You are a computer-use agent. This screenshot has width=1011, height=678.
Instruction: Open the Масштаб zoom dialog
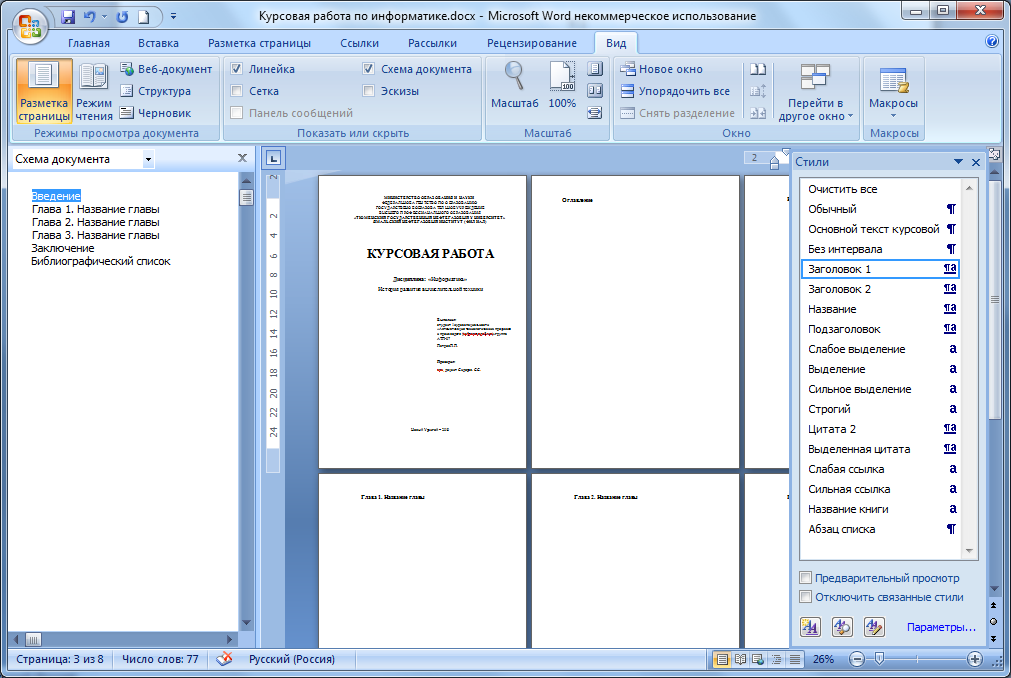tap(514, 85)
